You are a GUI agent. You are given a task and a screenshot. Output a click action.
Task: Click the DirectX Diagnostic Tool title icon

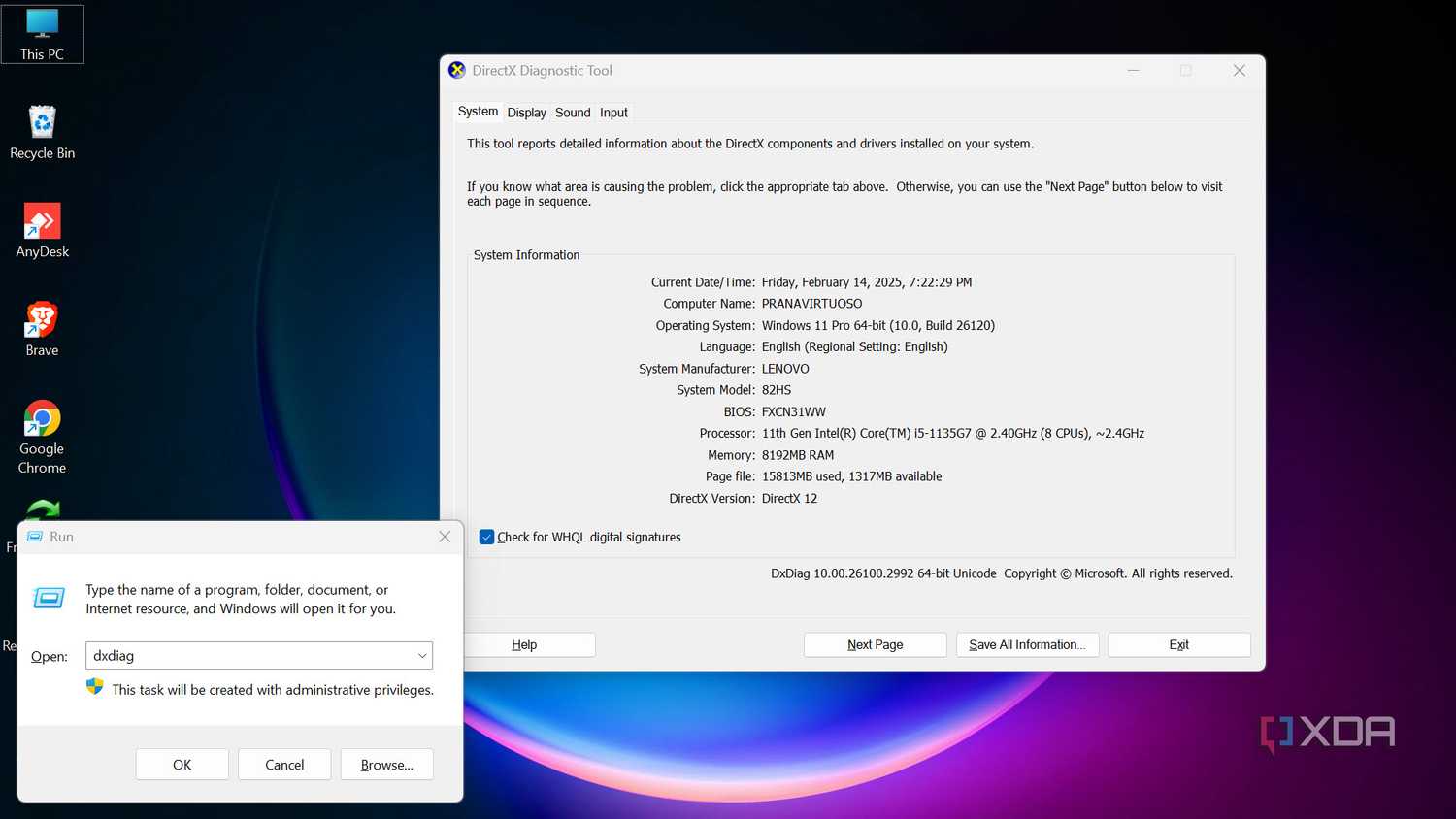[x=457, y=70]
